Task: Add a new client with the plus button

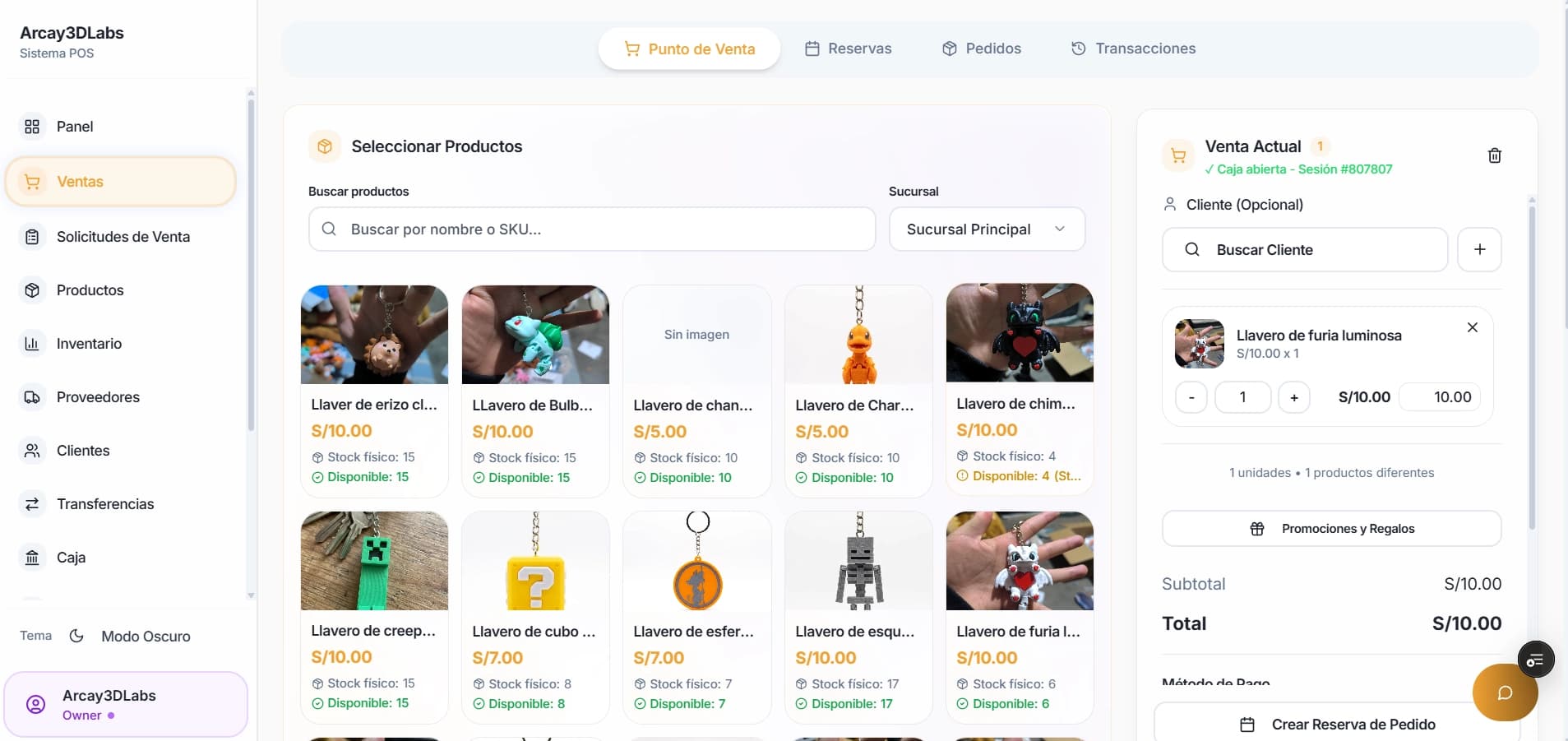Action: point(1479,249)
